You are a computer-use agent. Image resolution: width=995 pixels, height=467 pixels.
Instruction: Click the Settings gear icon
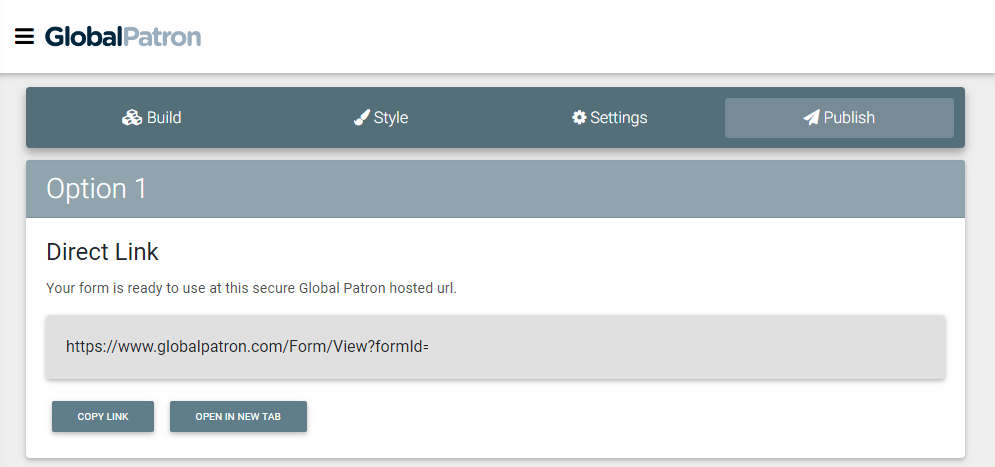point(579,118)
